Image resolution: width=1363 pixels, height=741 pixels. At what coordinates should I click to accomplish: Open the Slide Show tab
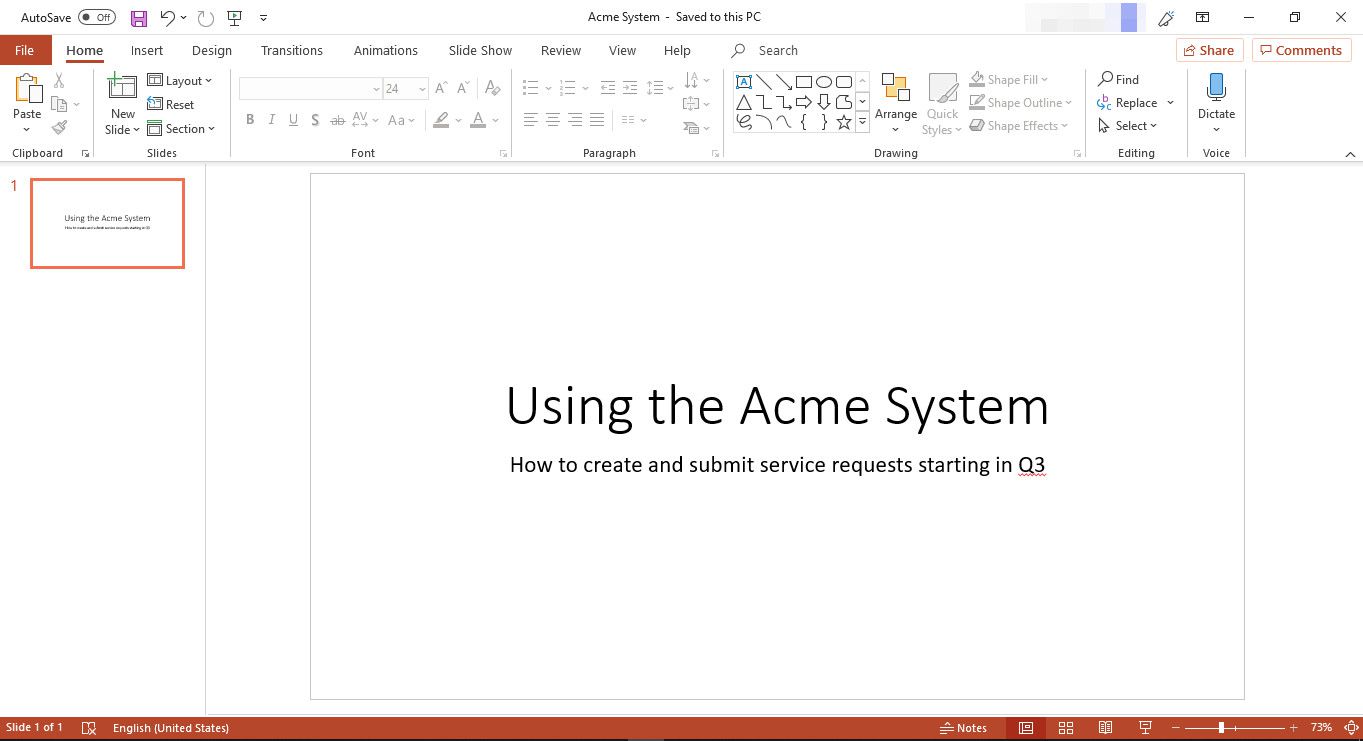(480, 50)
